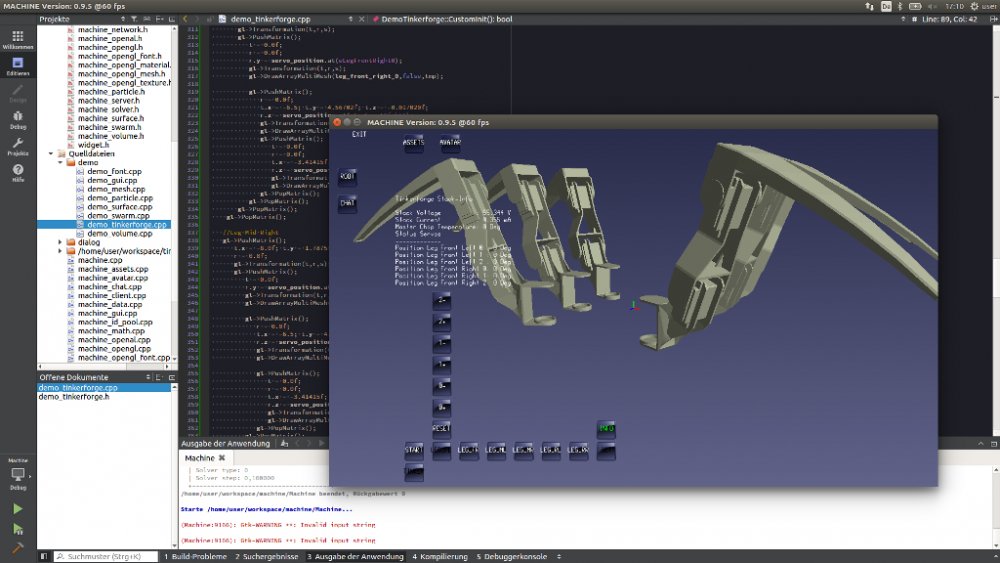Open the Build-Probleme pane

click(195, 557)
